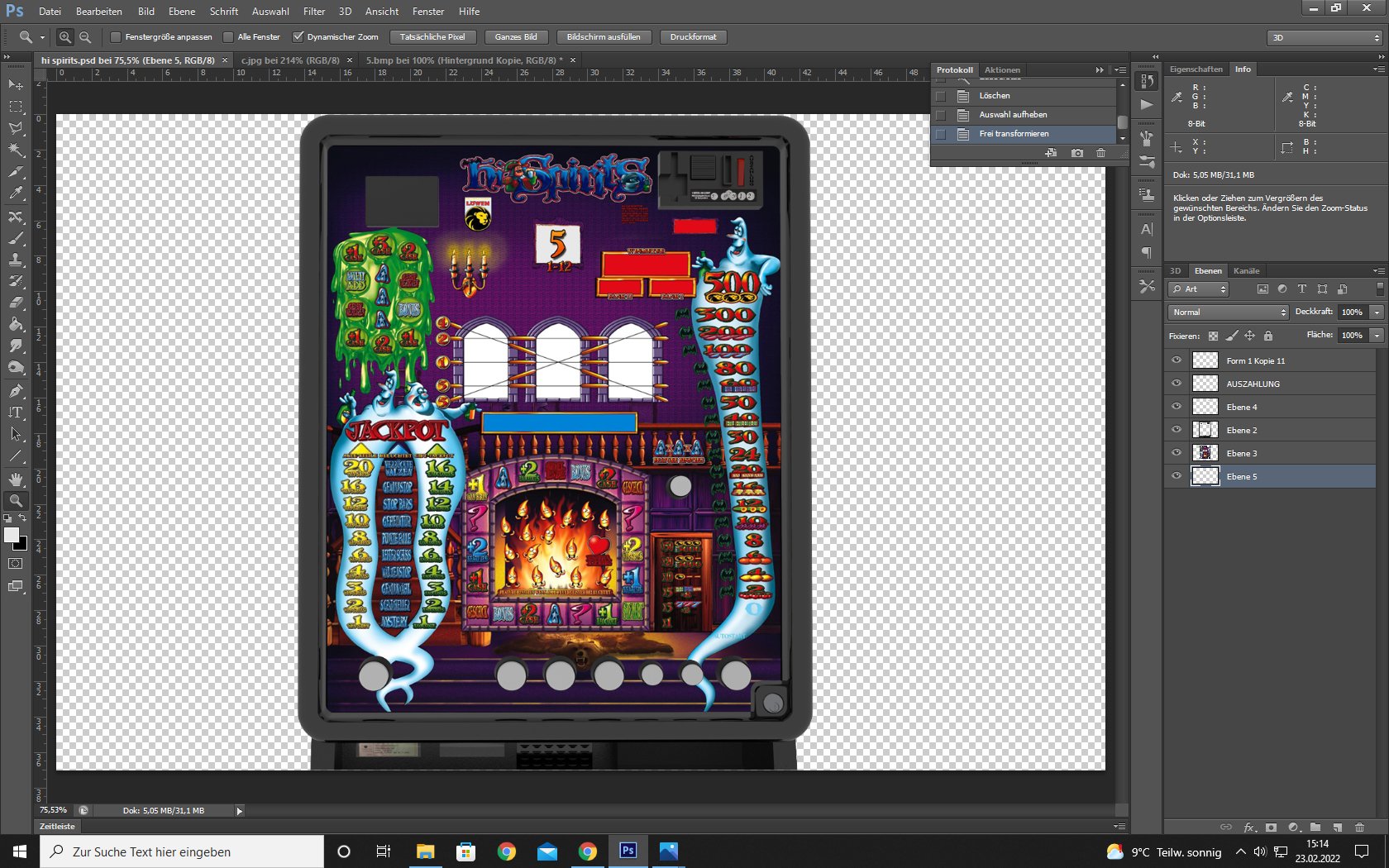Screen dimensions: 1389x868
Task: Hide the AUSZAHLUNG layer
Action: pos(1177,384)
